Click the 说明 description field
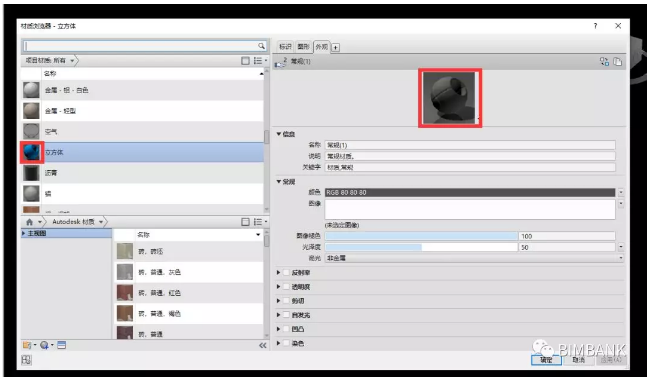653x379 pixels. pyautogui.click(x=470, y=156)
